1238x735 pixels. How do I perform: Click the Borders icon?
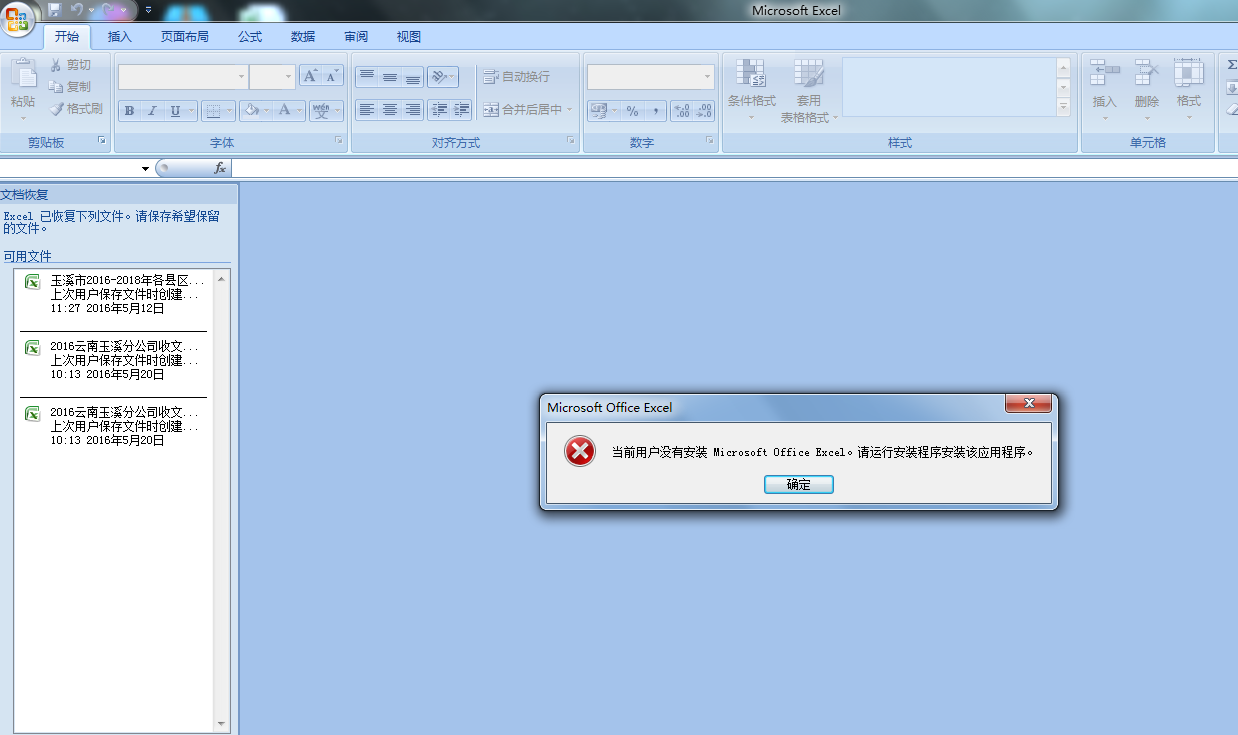point(213,111)
